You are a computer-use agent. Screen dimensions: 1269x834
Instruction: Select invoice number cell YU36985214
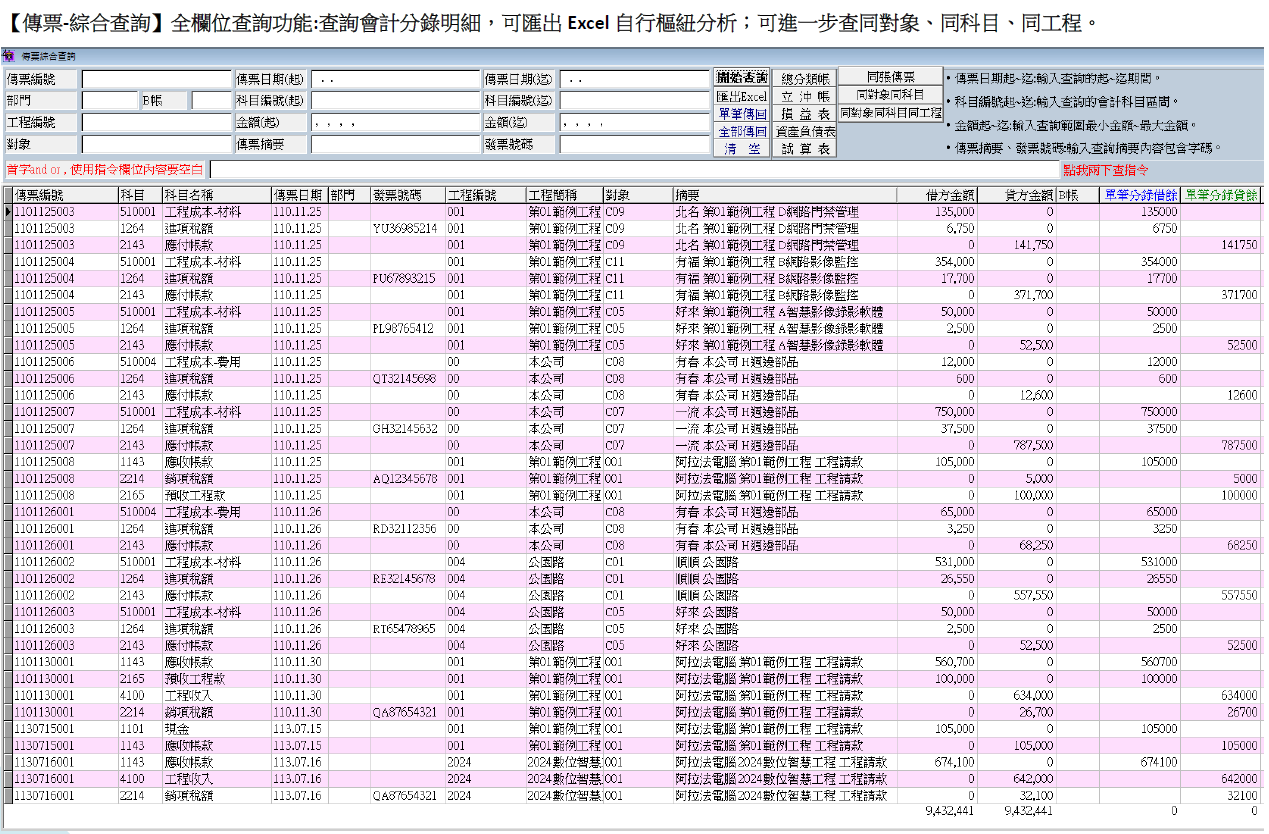tap(408, 229)
